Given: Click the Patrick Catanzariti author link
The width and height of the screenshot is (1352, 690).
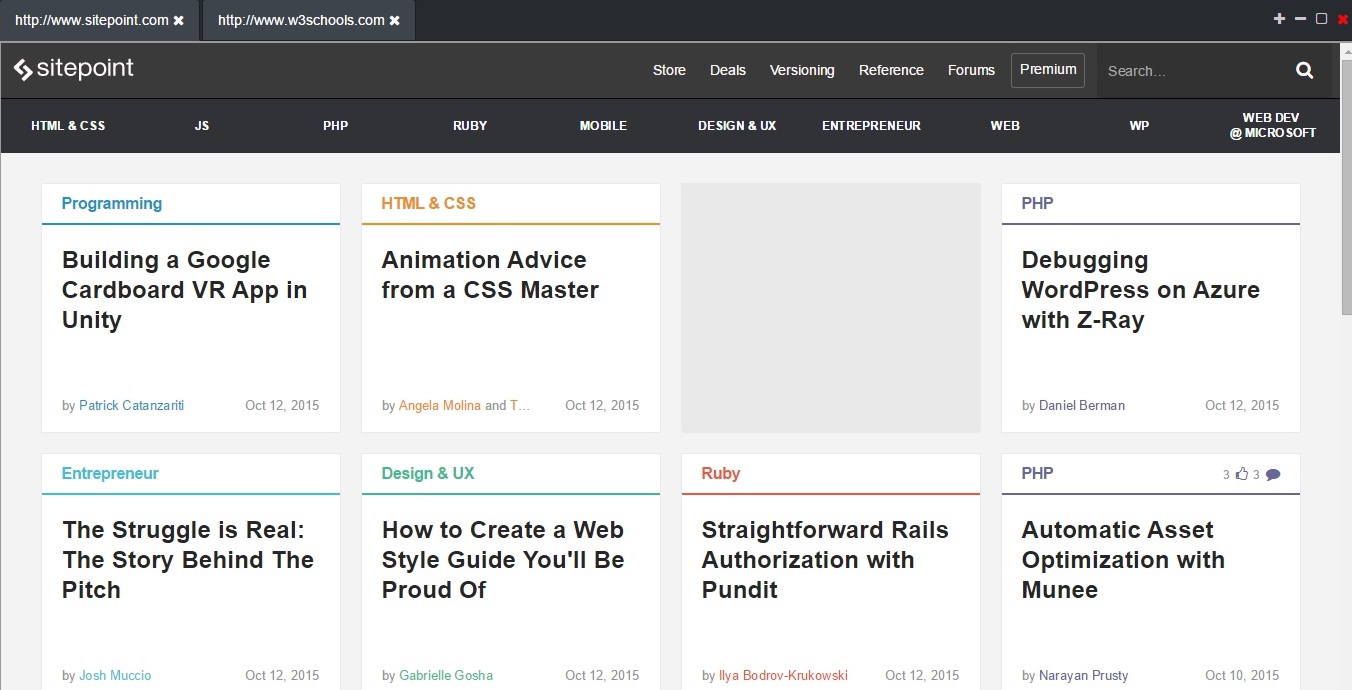Looking at the screenshot, I should pyautogui.click(x=131, y=405).
